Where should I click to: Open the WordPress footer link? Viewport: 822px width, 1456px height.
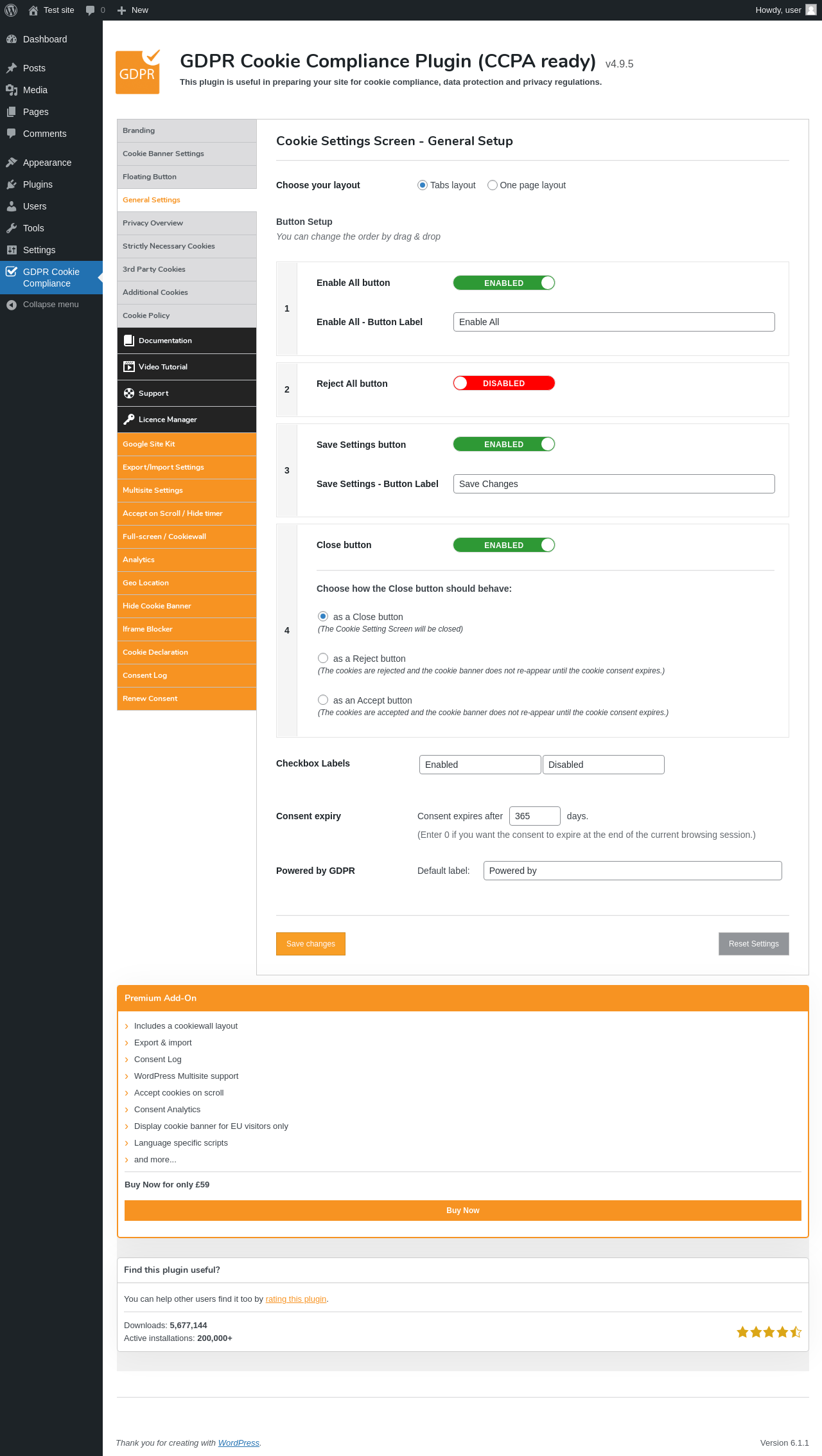pyautogui.click(x=239, y=1443)
